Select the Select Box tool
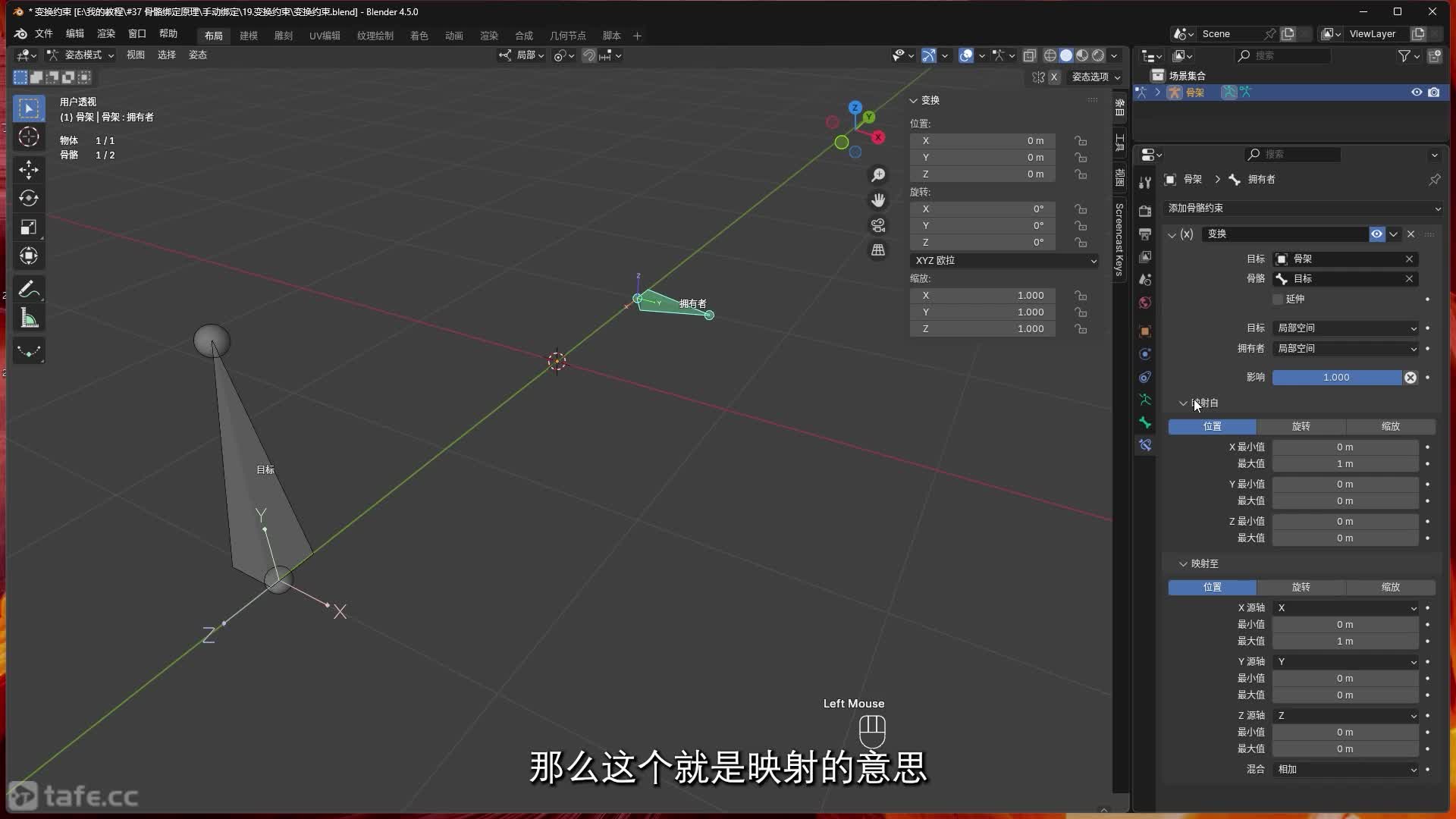The height and width of the screenshot is (819, 1456). pos(29,108)
